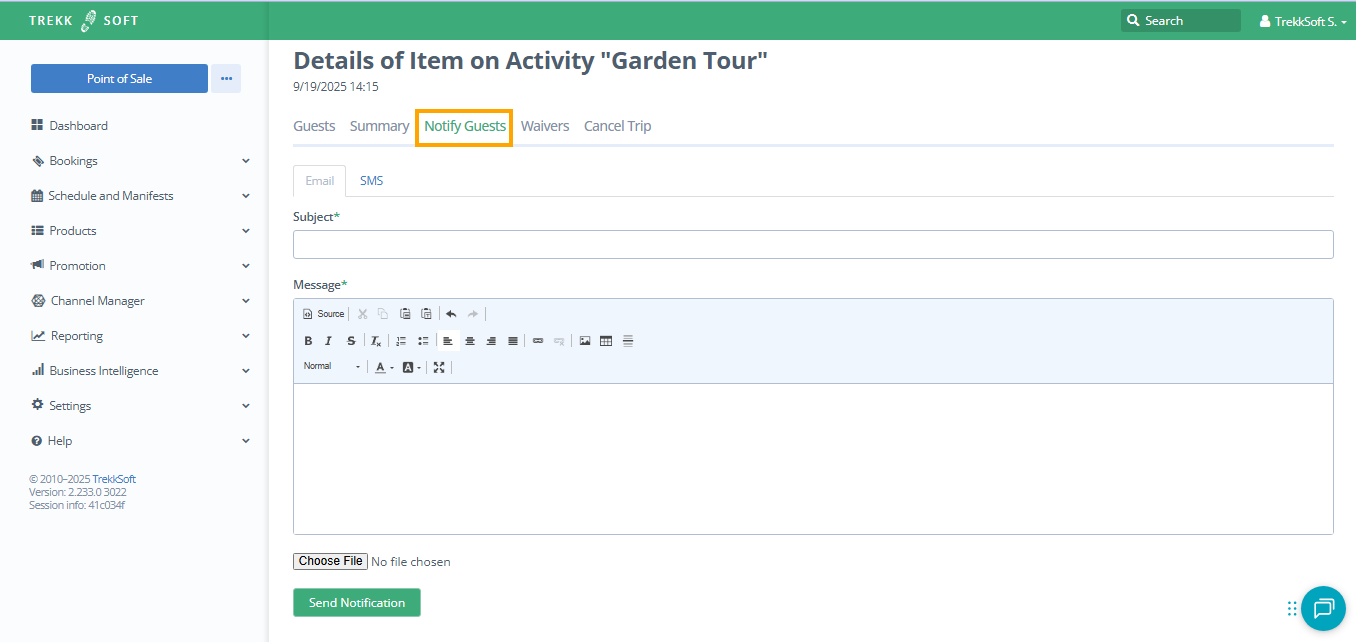1356x642 pixels.
Task: Toggle italic formatting in message editor
Action: [x=328, y=341]
